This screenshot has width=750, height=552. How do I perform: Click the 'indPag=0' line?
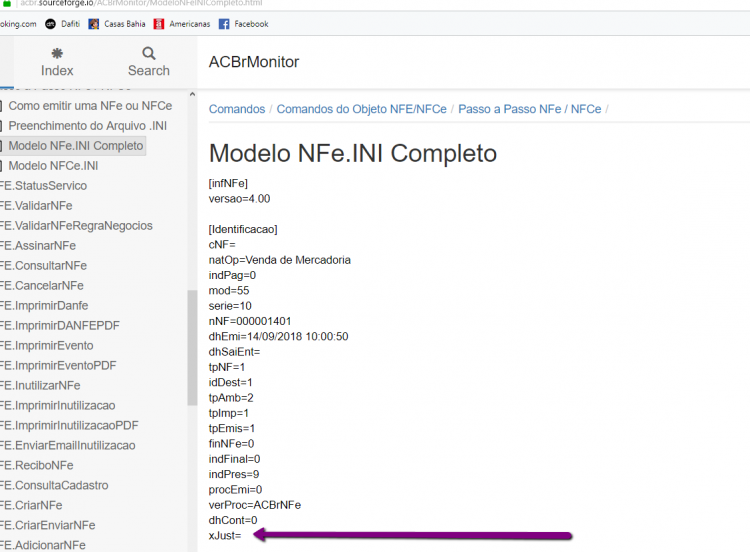pos(232,275)
